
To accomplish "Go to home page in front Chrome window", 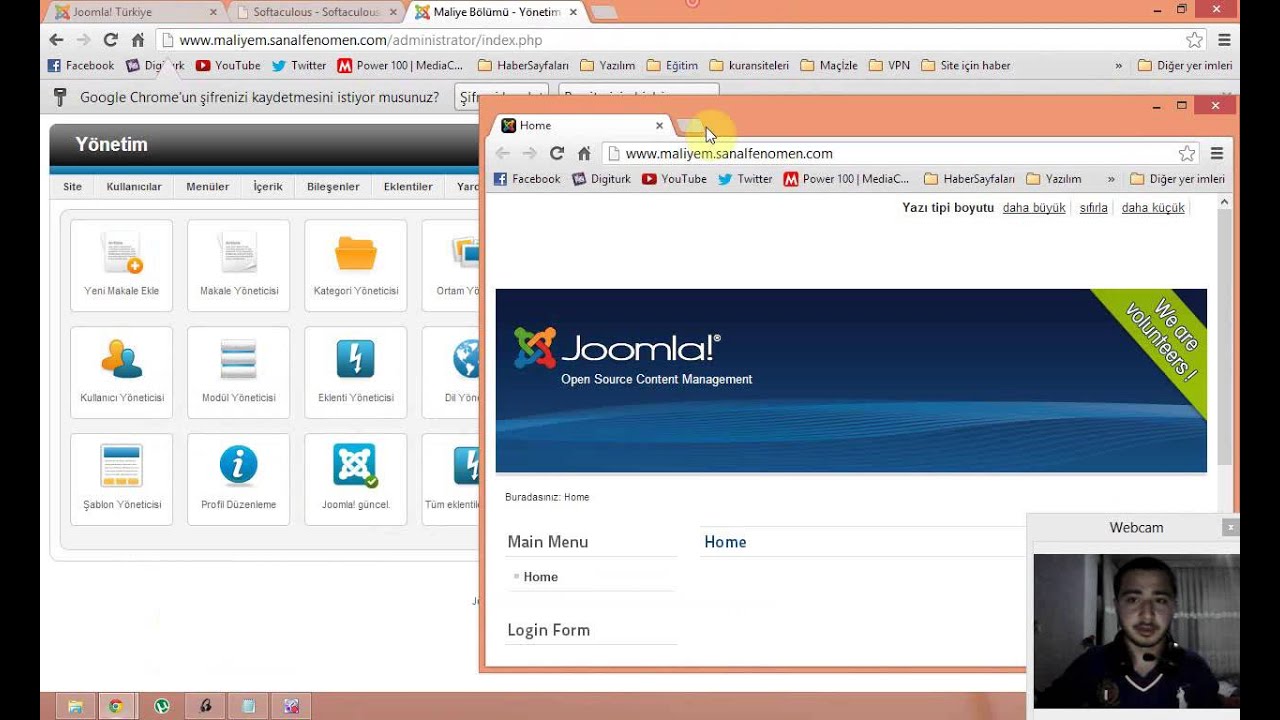I will click(584, 153).
